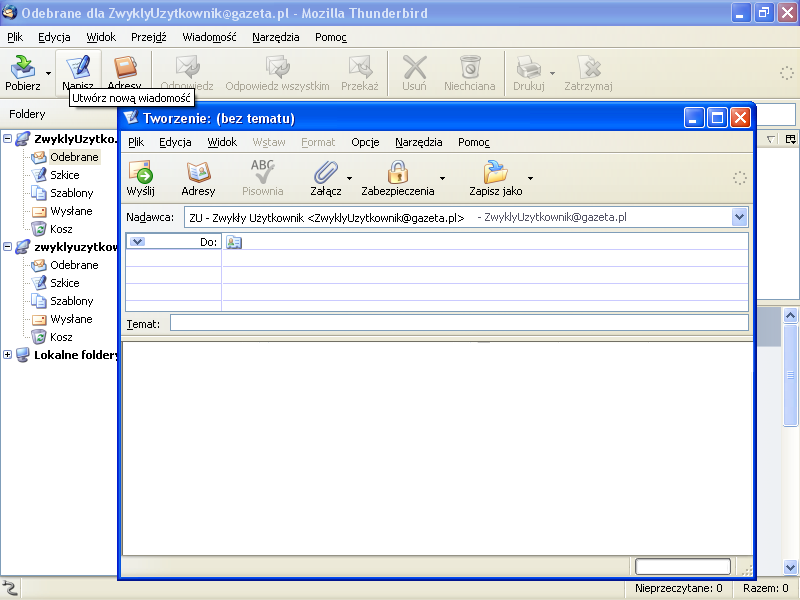
Task: Expand Lokalne foldery tree
Action: pos(7,355)
